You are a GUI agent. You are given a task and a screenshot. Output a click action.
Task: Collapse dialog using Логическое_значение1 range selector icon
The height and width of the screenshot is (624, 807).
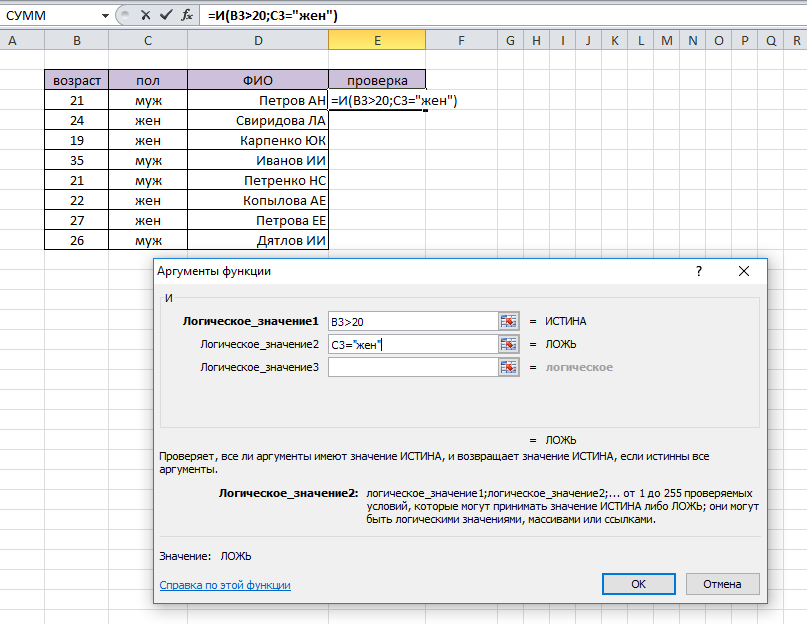coord(508,321)
